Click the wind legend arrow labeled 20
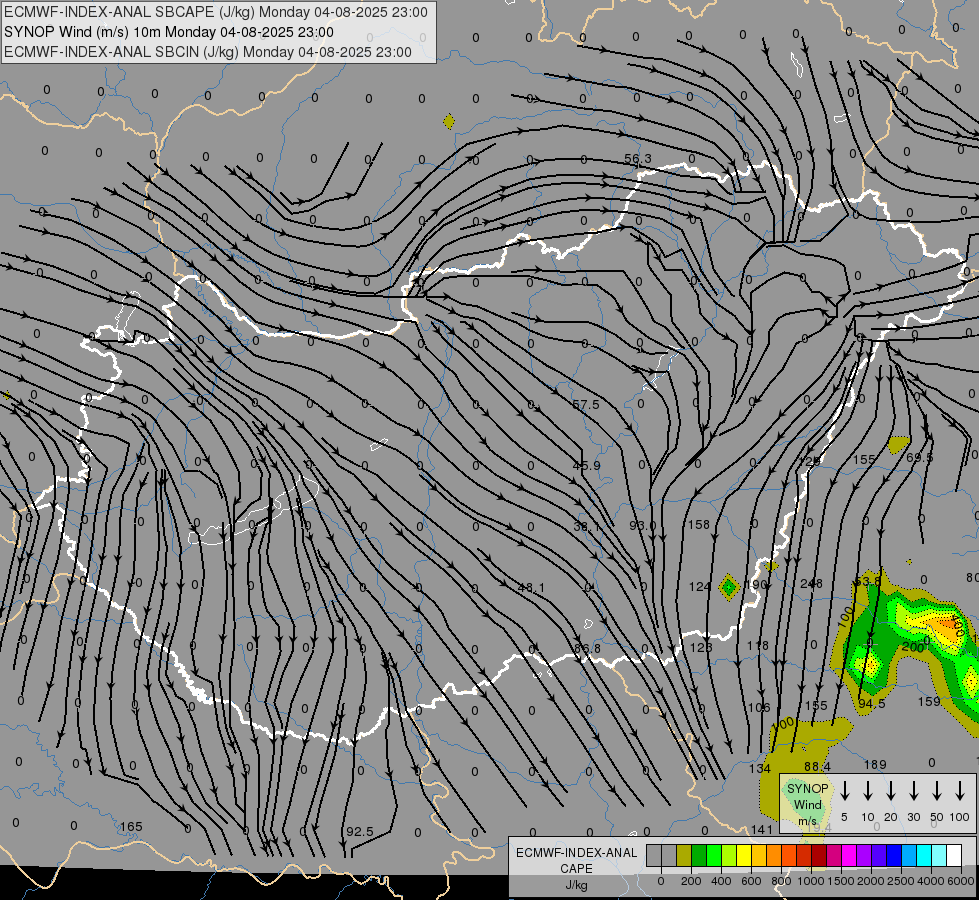The width and height of the screenshot is (979, 900). [x=891, y=791]
